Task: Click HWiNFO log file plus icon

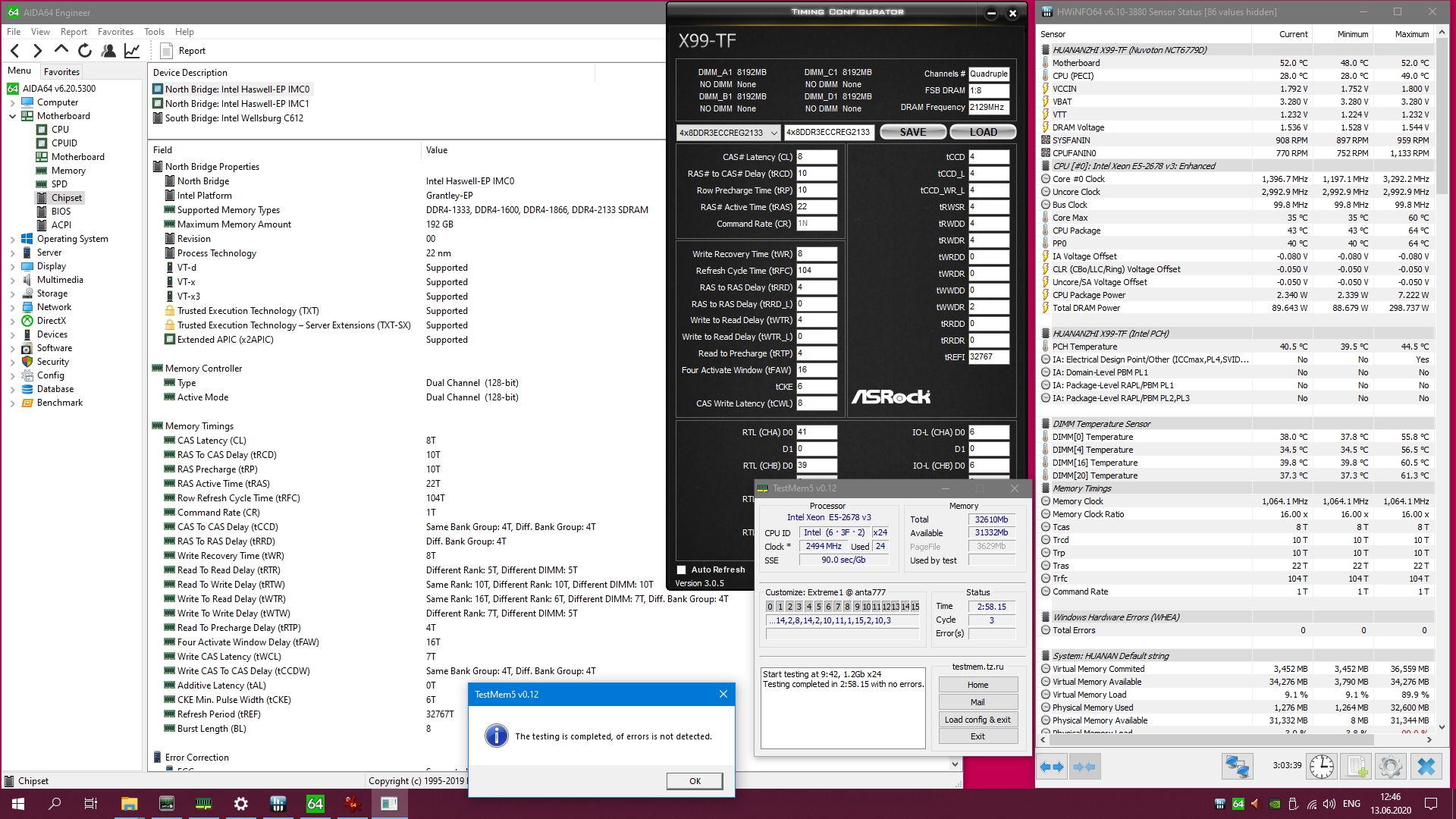Action: [1357, 767]
